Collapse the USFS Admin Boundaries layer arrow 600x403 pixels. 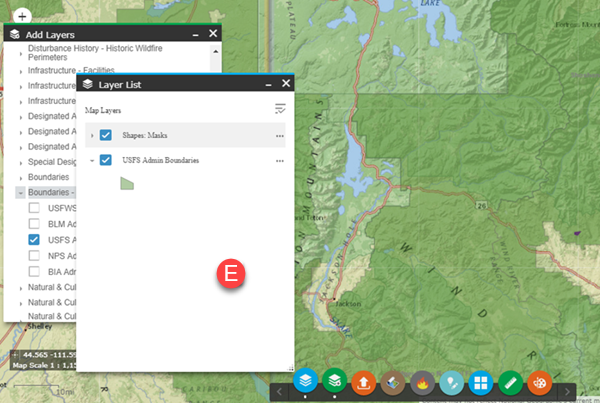[x=92, y=161]
